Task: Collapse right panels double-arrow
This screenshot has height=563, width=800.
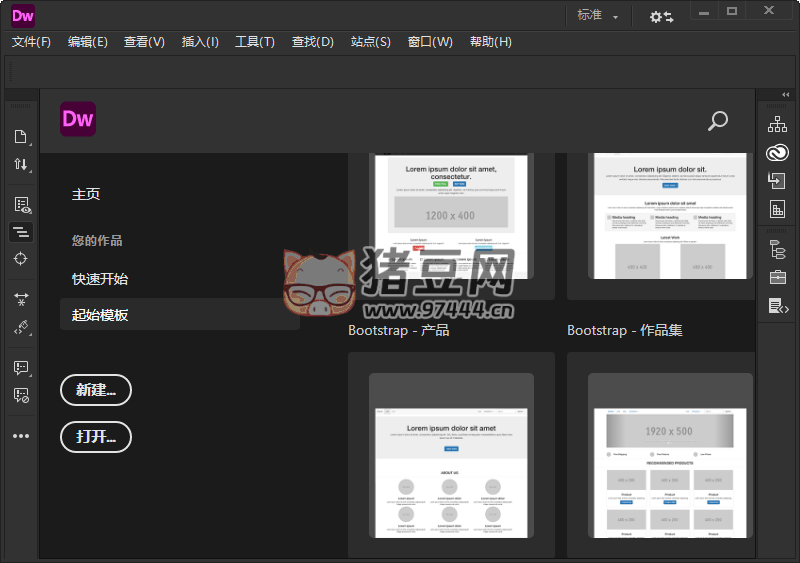Action: click(x=785, y=95)
